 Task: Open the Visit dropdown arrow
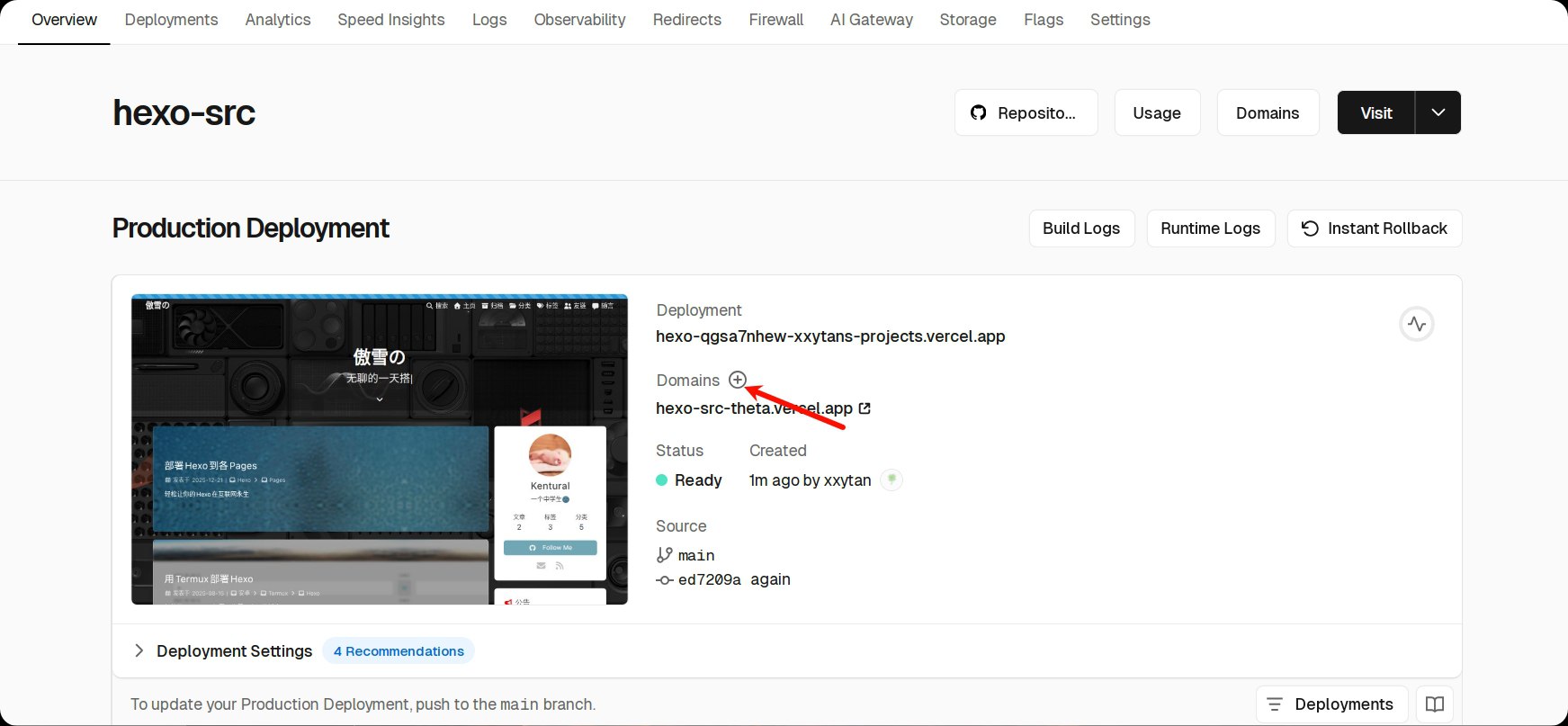(1438, 113)
